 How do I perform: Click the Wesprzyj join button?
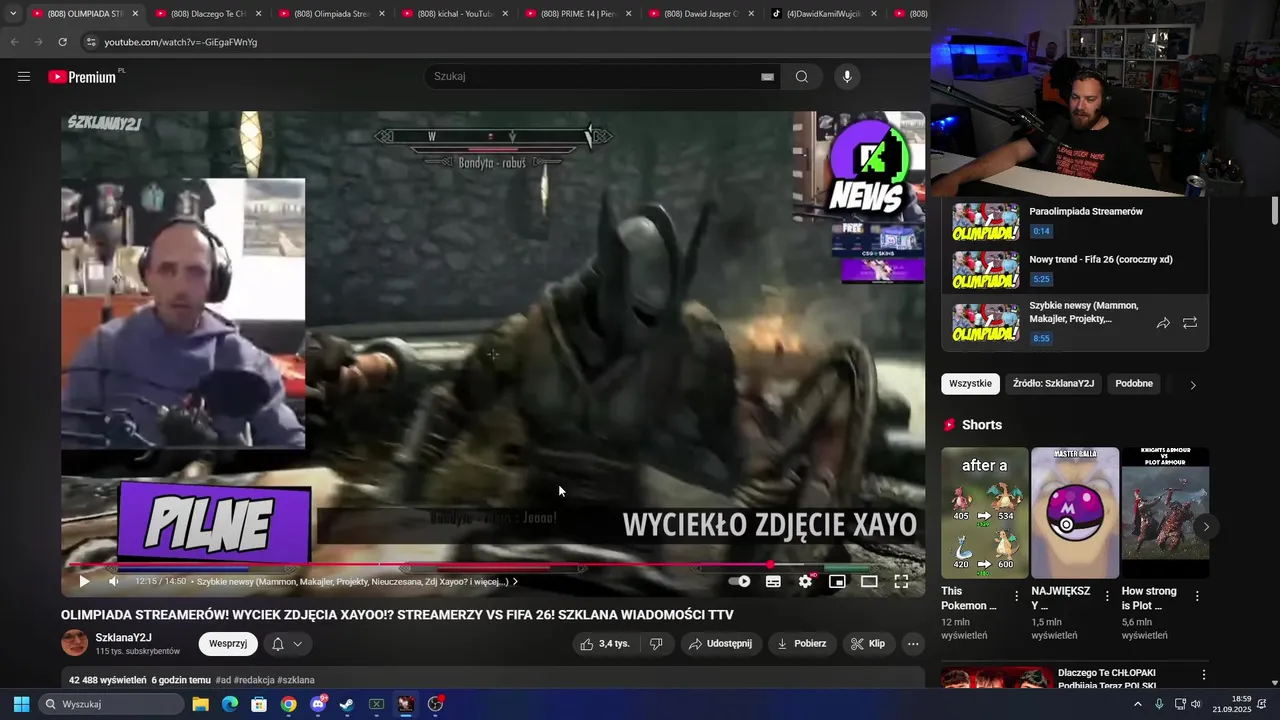pyautogui.click(x=228, y=644)
